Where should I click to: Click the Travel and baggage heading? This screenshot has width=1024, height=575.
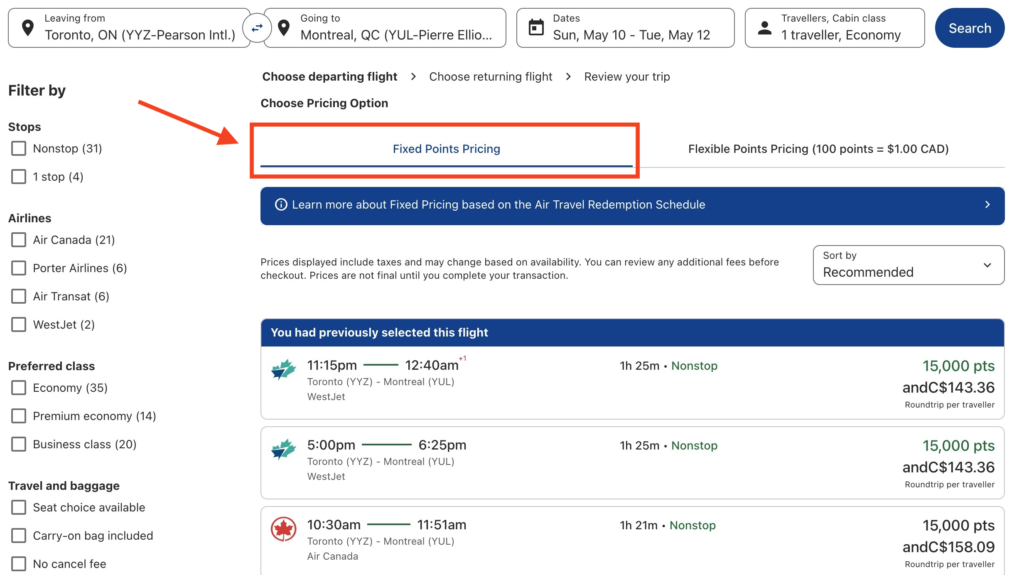[64, 485]
